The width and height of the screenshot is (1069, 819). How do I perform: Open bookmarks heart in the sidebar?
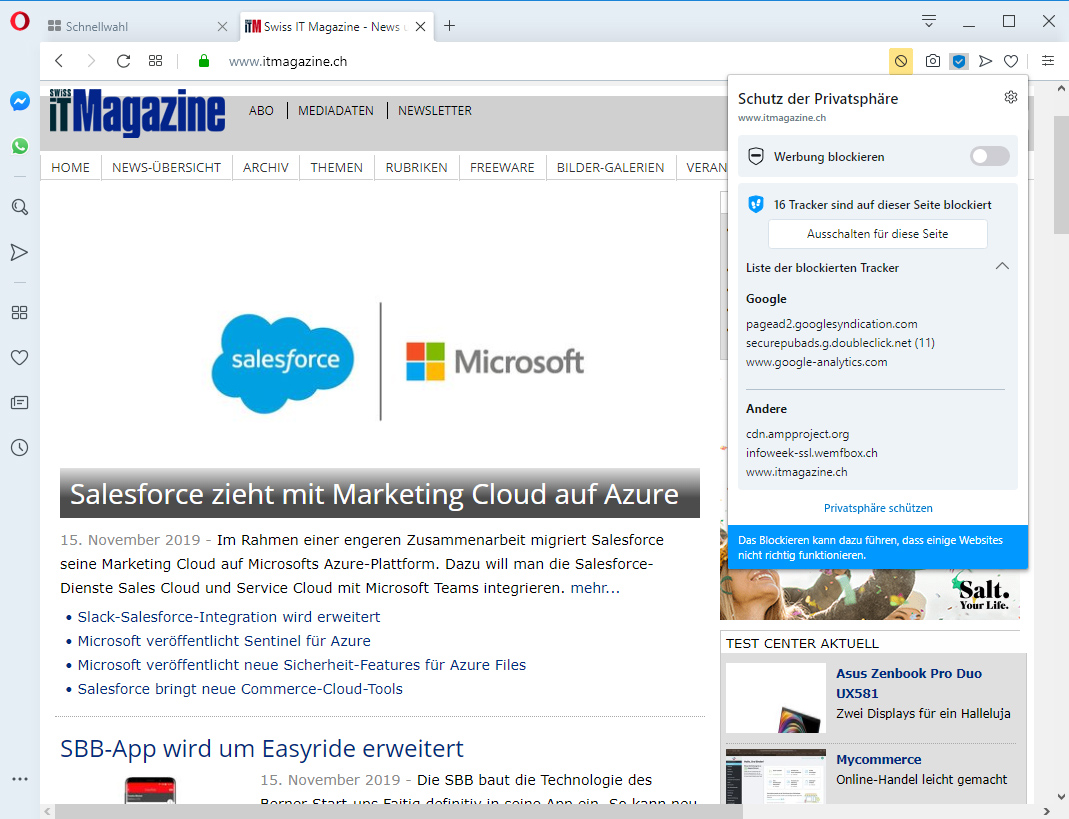click(x=20, y=357)
